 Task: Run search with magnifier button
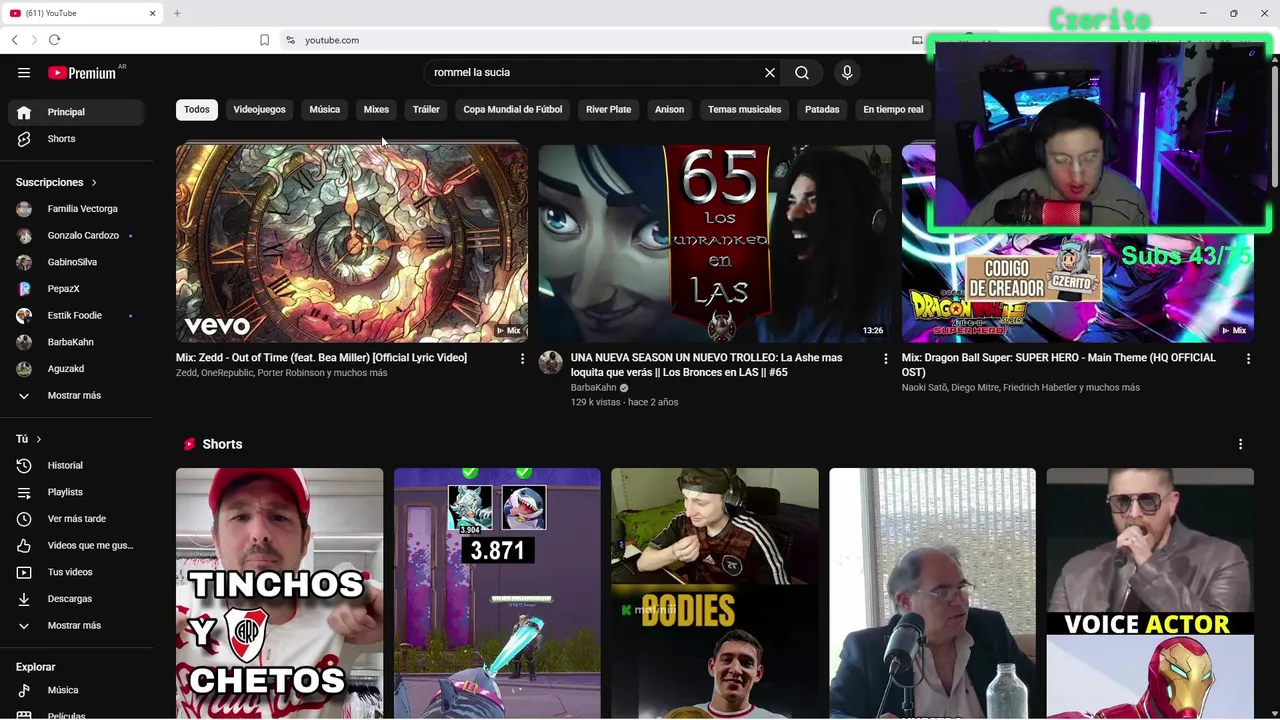[x=802, y=72]
